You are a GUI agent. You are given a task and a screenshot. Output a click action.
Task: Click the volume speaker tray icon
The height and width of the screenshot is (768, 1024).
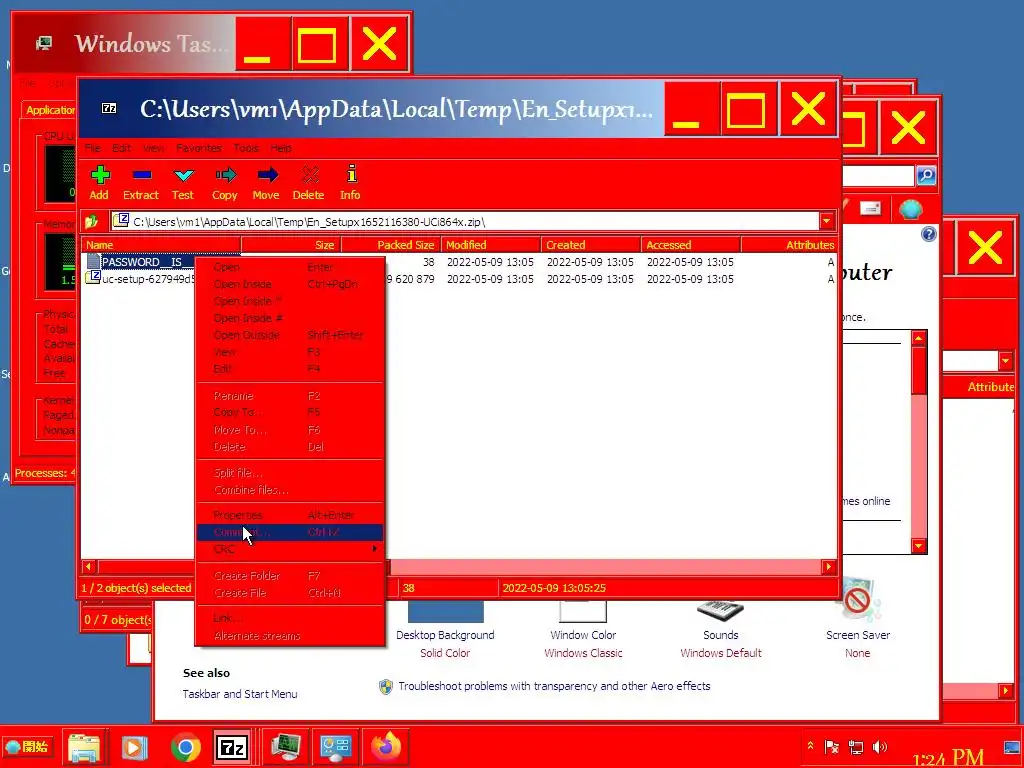880,746
